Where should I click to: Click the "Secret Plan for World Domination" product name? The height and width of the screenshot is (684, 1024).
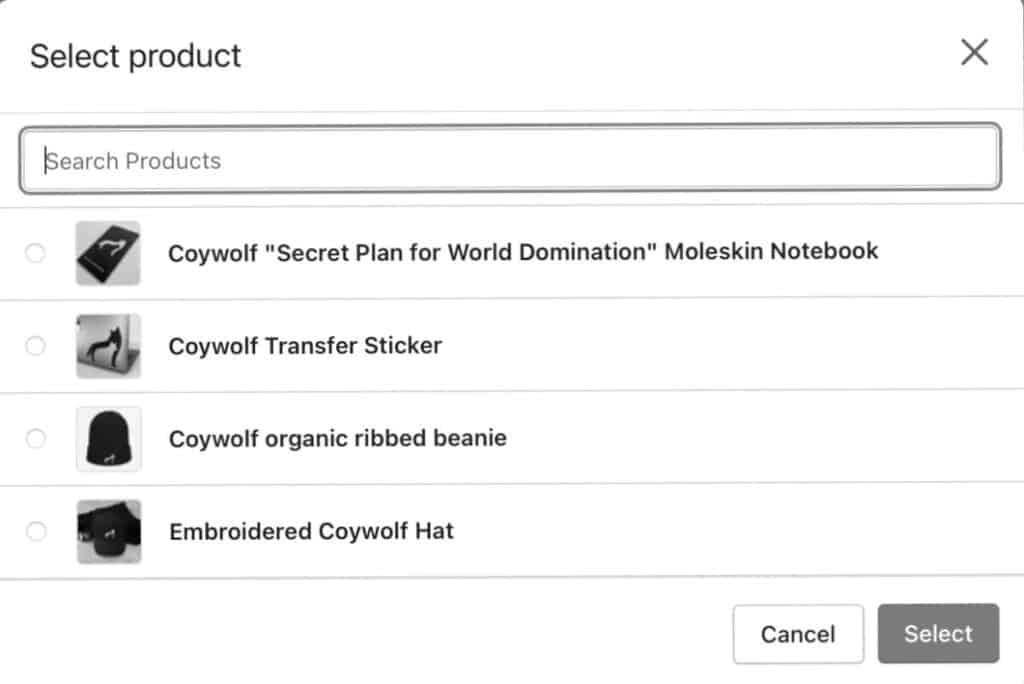(x=523, y=252)
